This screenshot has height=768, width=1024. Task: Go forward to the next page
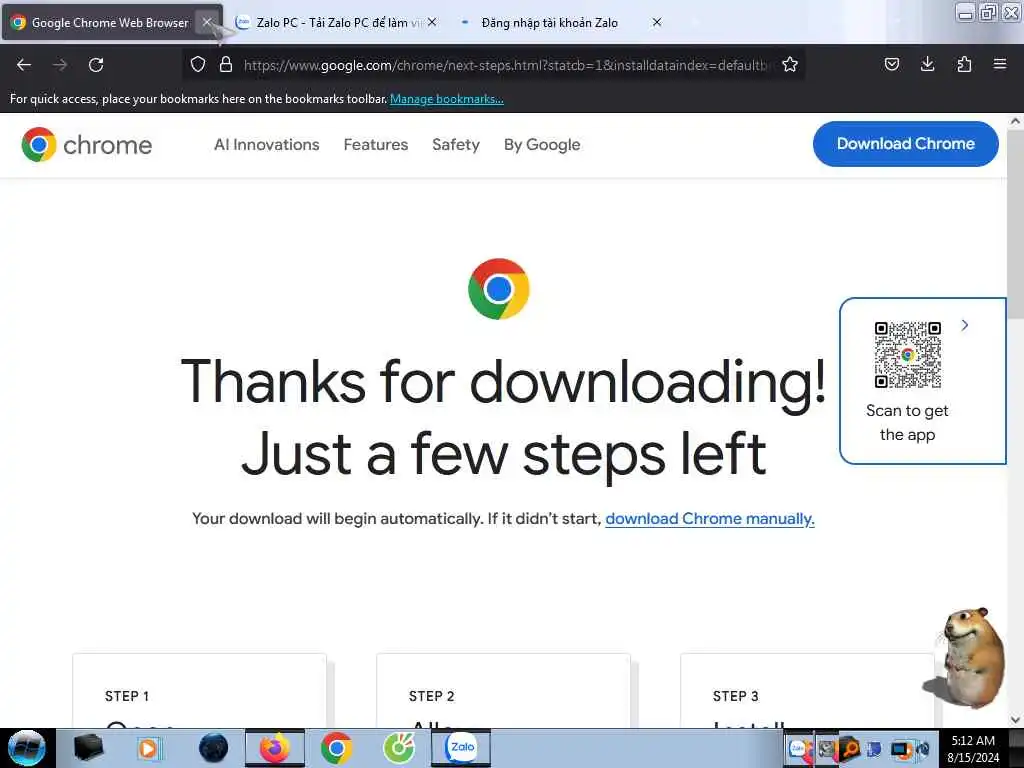[60, 65]
